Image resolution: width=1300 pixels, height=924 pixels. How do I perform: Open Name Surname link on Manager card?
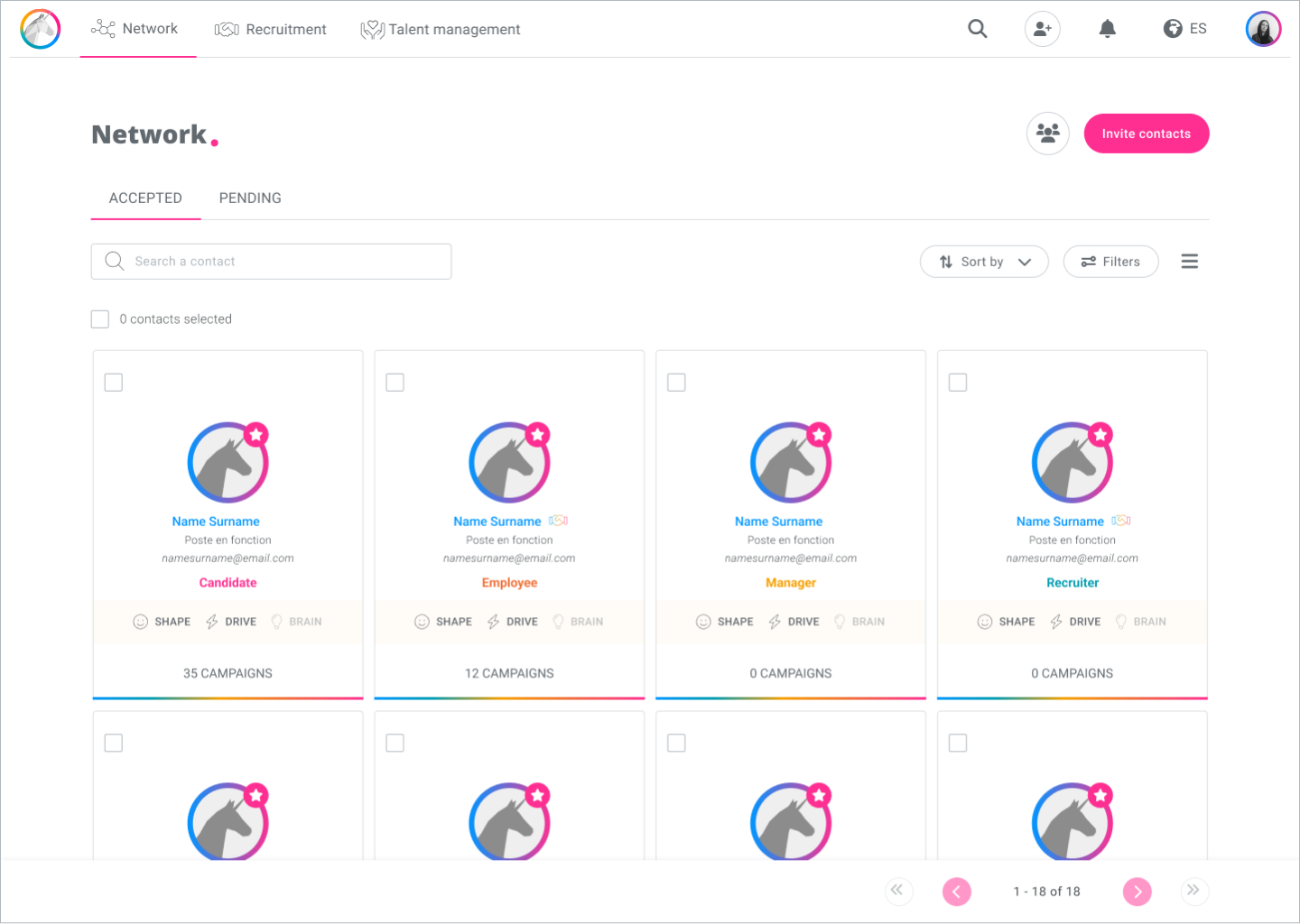coord(779,522)
